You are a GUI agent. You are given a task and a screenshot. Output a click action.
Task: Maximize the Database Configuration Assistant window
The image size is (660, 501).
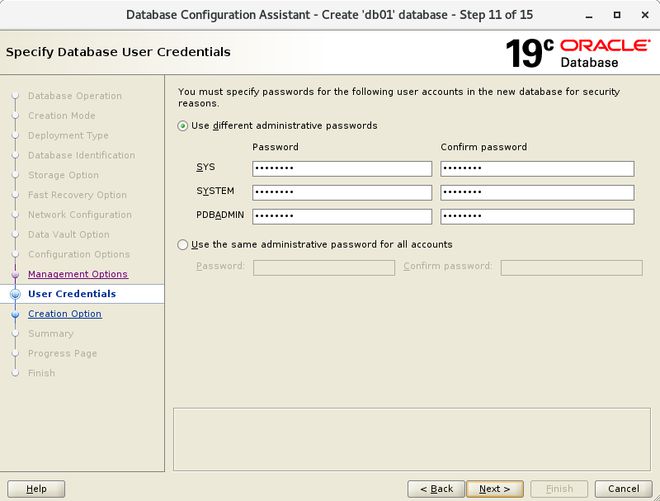pos(617,15)
